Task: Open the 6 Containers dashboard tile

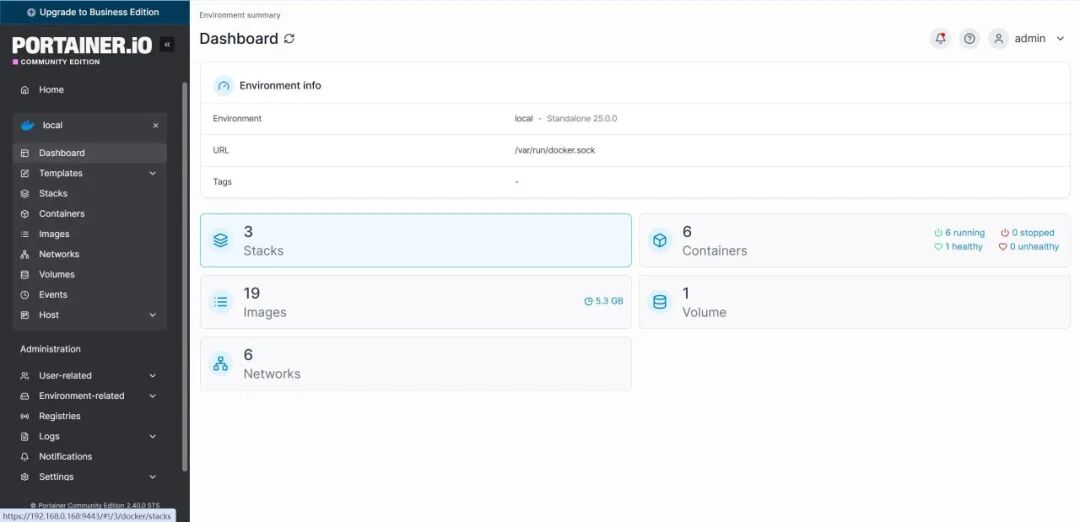Action: pos(855,240)
